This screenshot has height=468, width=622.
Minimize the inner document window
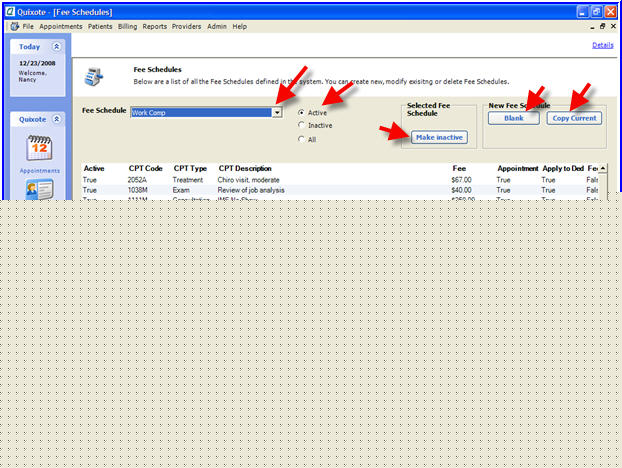592,27
